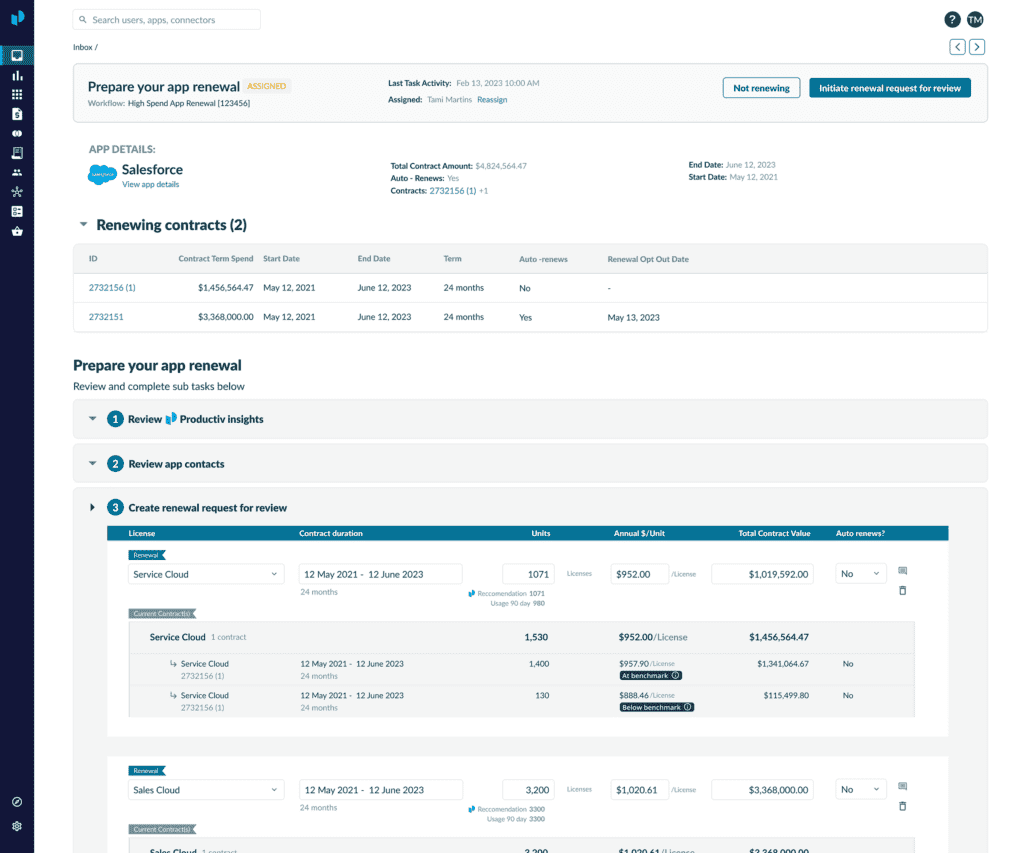The width and height of the screenshot is (1024, 853).
Task: Open contract 2732151 in table
Action: pos(106,317)
